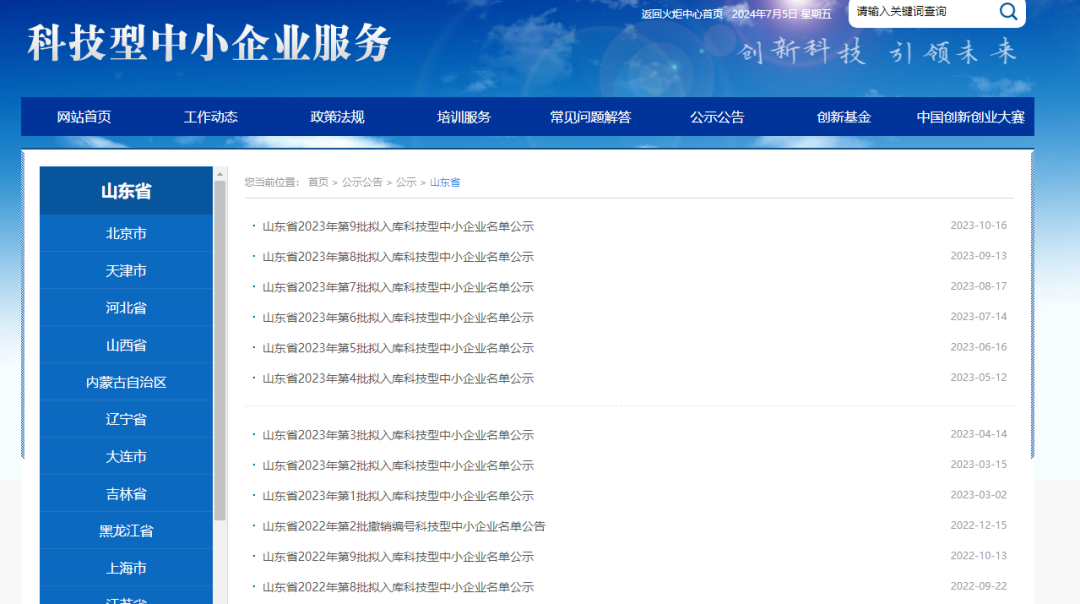
Task: Click 返回火炬中心首页 link at top
Action: [x=681, y=14]
